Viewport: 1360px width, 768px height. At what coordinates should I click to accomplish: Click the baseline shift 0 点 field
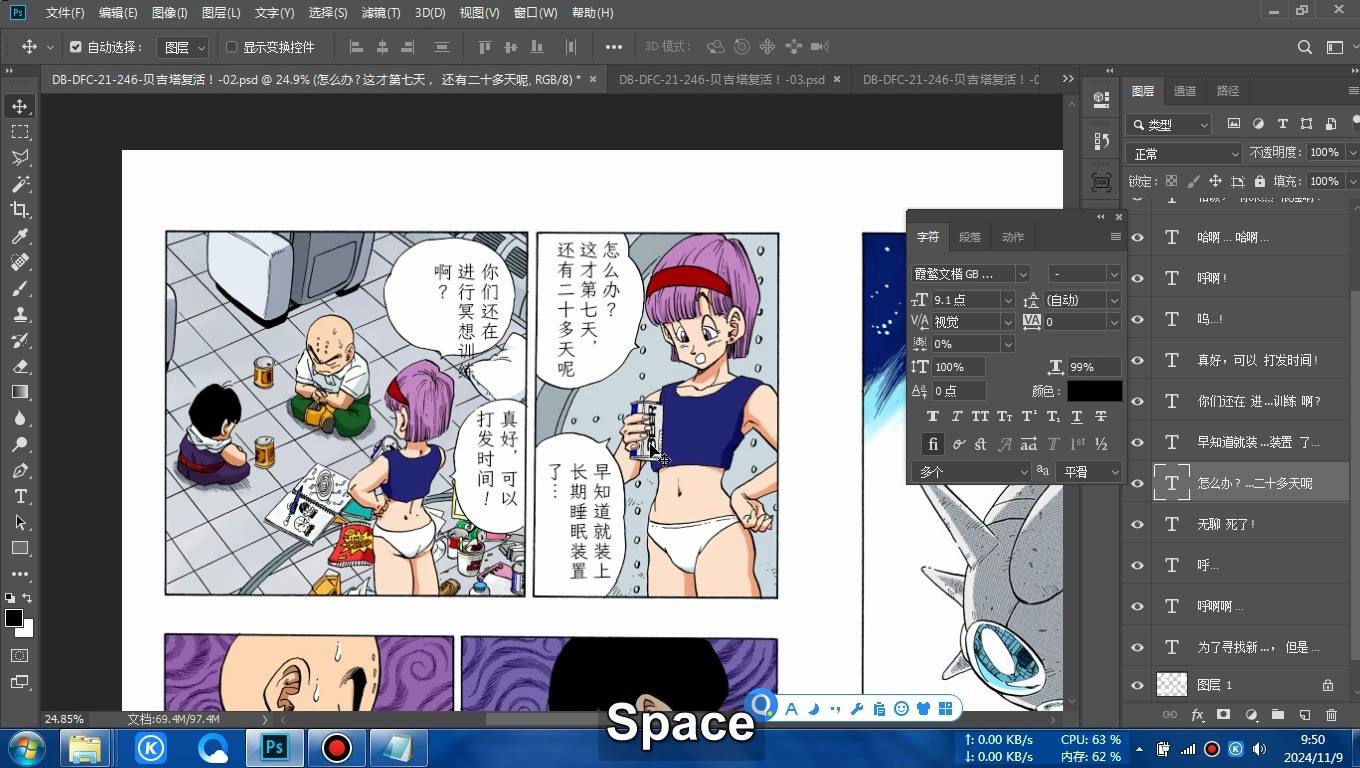pos(958,391)
